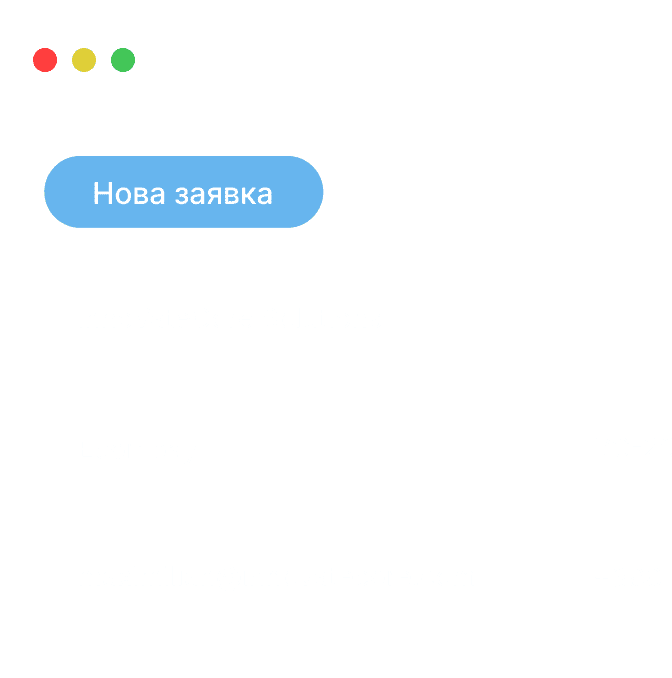Image resolution: width=672 pixels, height=678 pixels.
Task: Expand the window via the green circle
Action: click(x=123, y=60)
